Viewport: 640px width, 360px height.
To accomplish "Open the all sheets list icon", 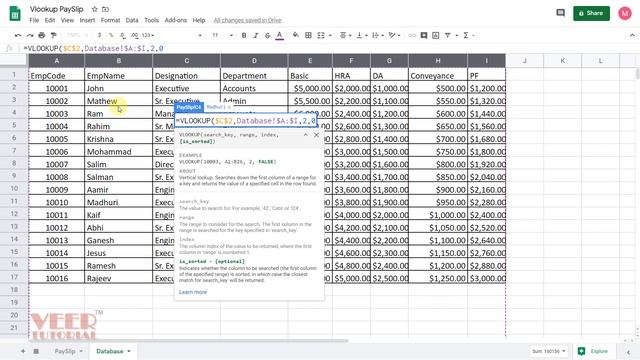I will pos(36,351).
